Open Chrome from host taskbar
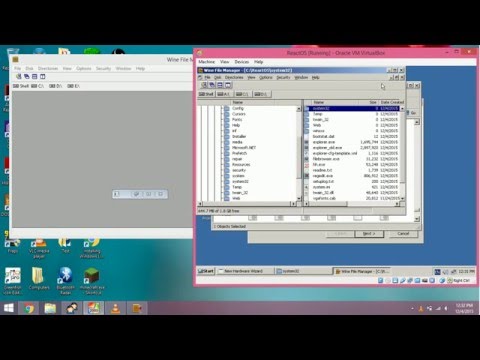 point(29,308)
